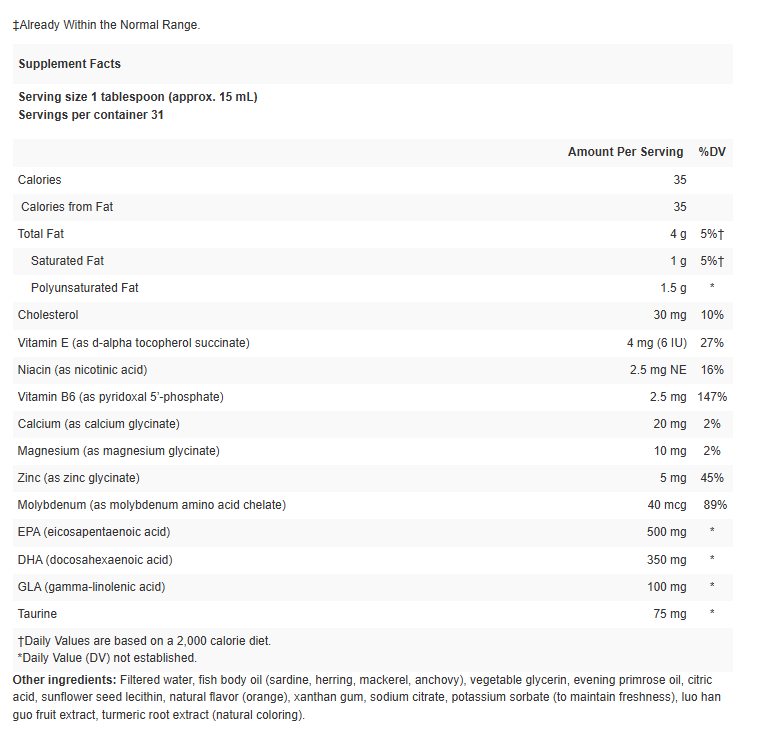
Task: Select the Calories row label
Action: click(x=40, y=180)
